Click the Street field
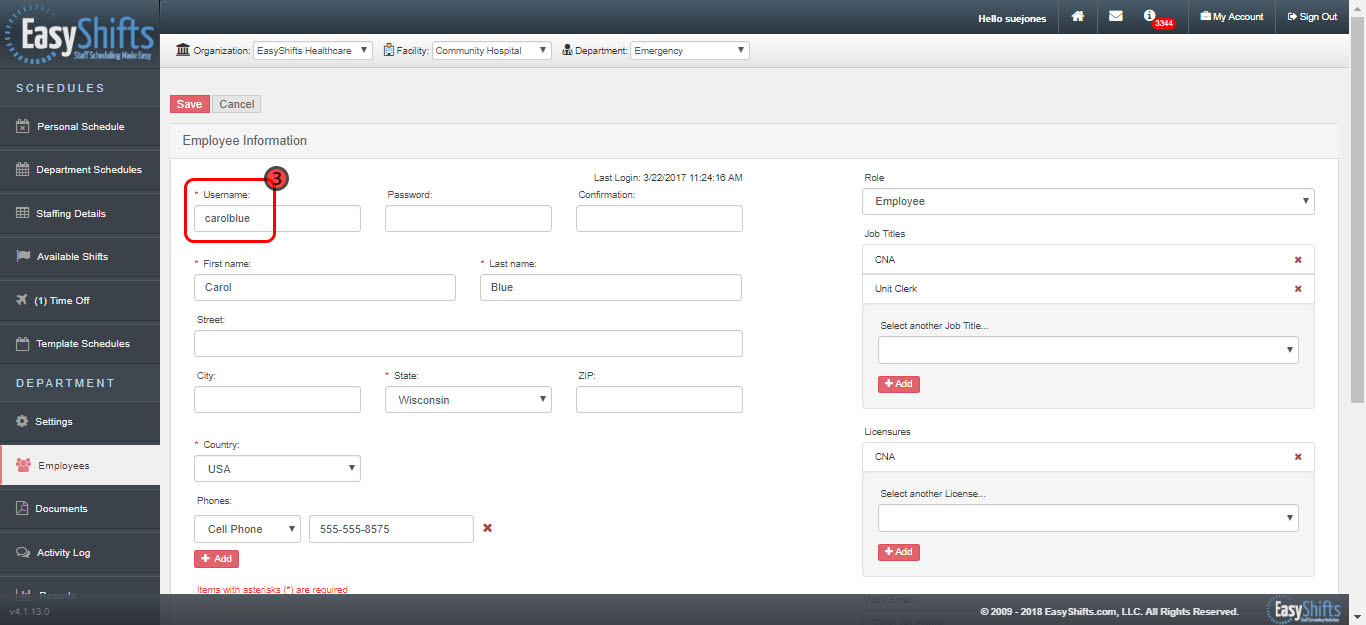 (468, 343)
